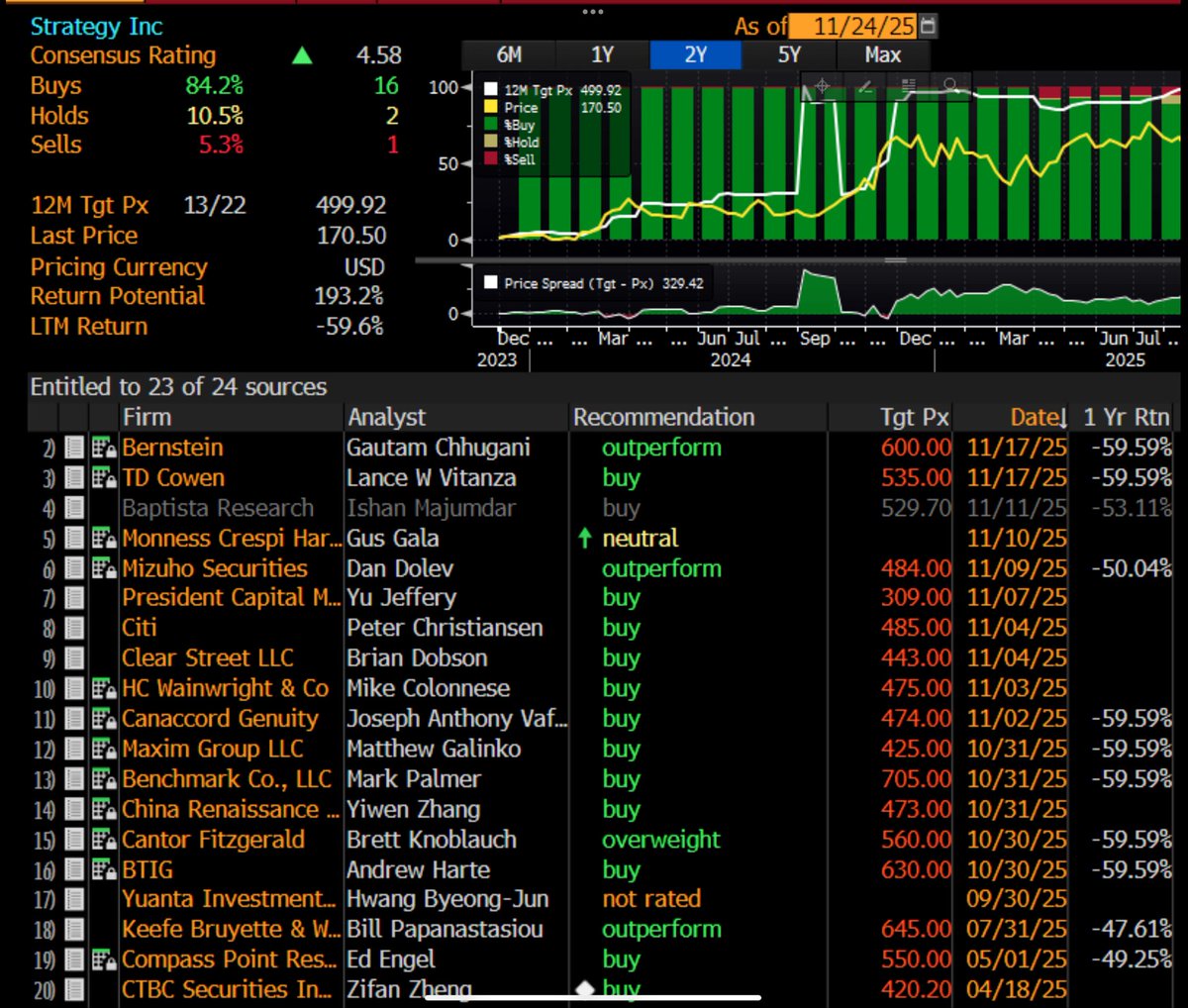
Task: Open the locked report icon for Canaccord Genuity
Action: tap(104, 719)
